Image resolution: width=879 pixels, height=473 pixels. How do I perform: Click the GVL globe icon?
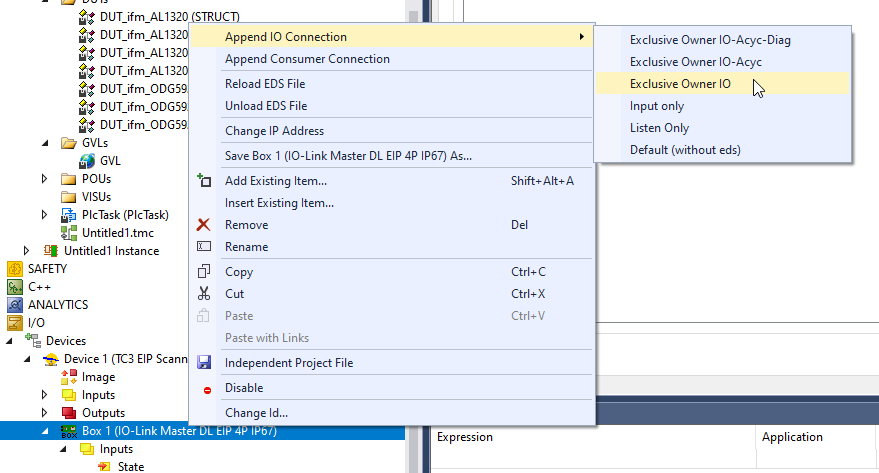point(87,161)
